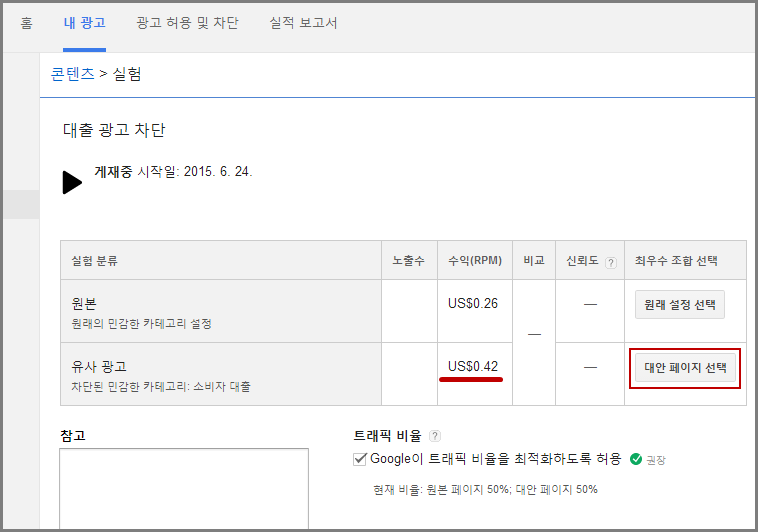758x532 pixels.
Task: Click 원래의 민감한 카테고리 설정 description
Action: point(142,324)
